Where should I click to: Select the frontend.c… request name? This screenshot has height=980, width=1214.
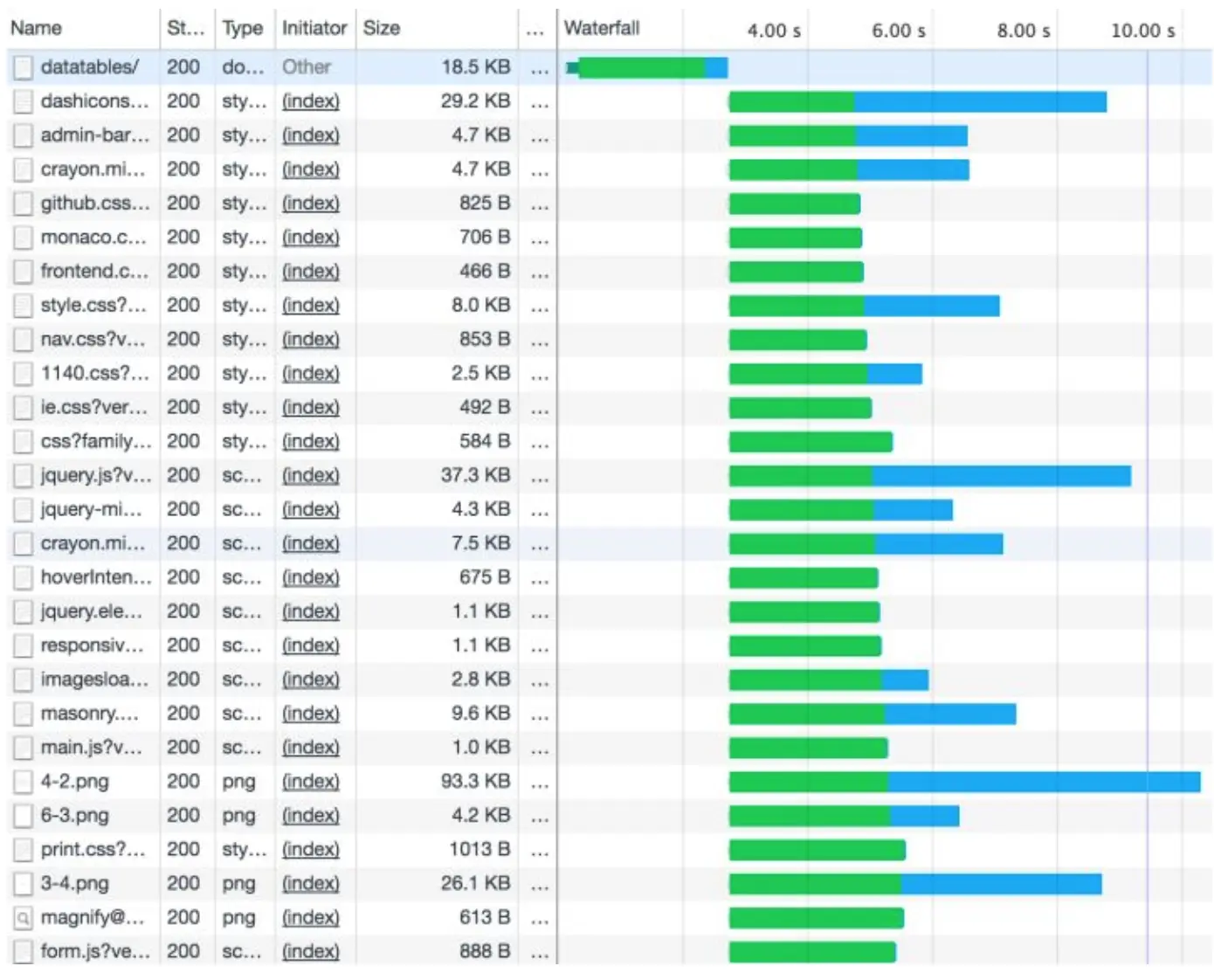pyautogui.click(x=94, y=272)
